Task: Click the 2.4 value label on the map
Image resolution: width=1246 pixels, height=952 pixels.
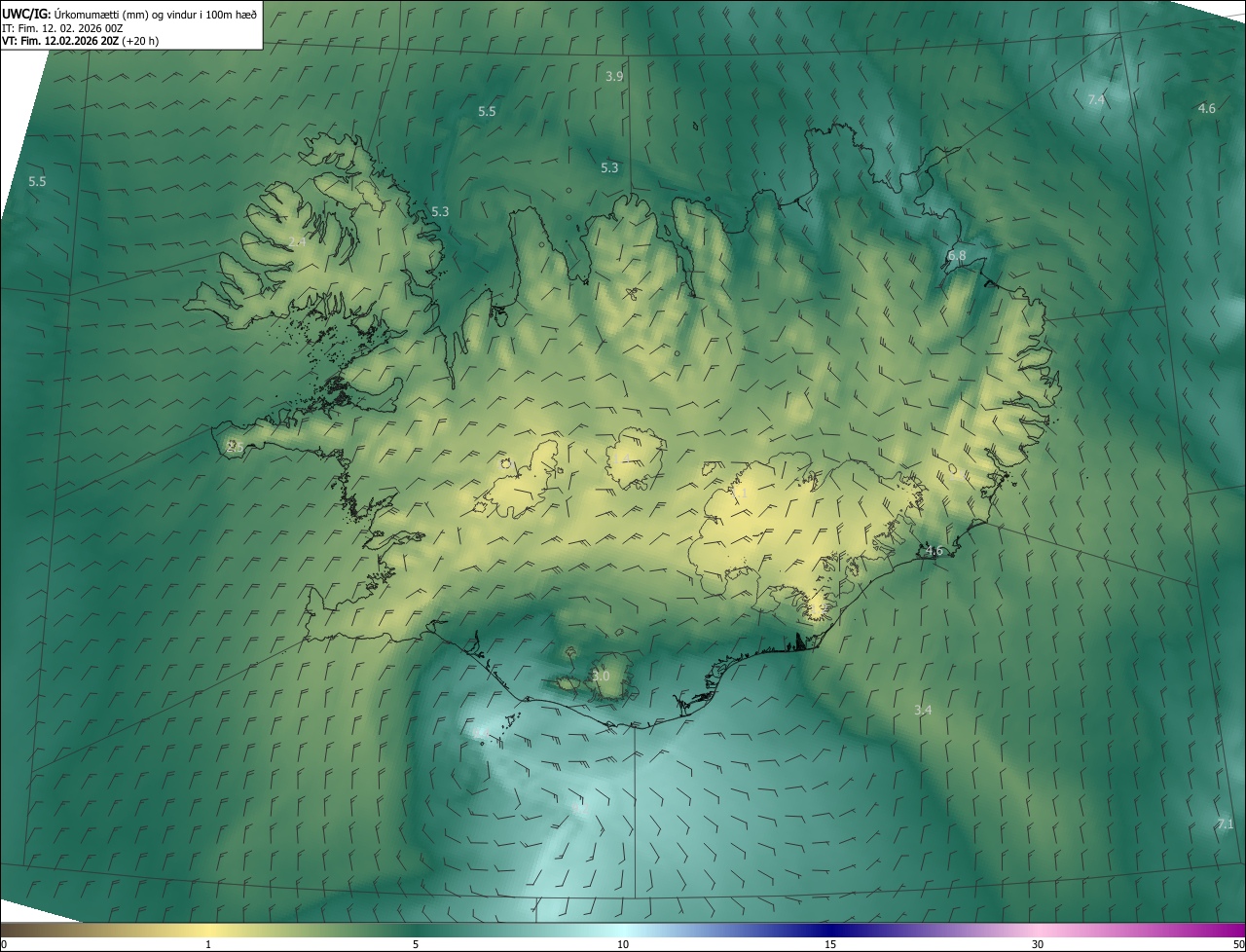Action: click(x=297, y=241)
